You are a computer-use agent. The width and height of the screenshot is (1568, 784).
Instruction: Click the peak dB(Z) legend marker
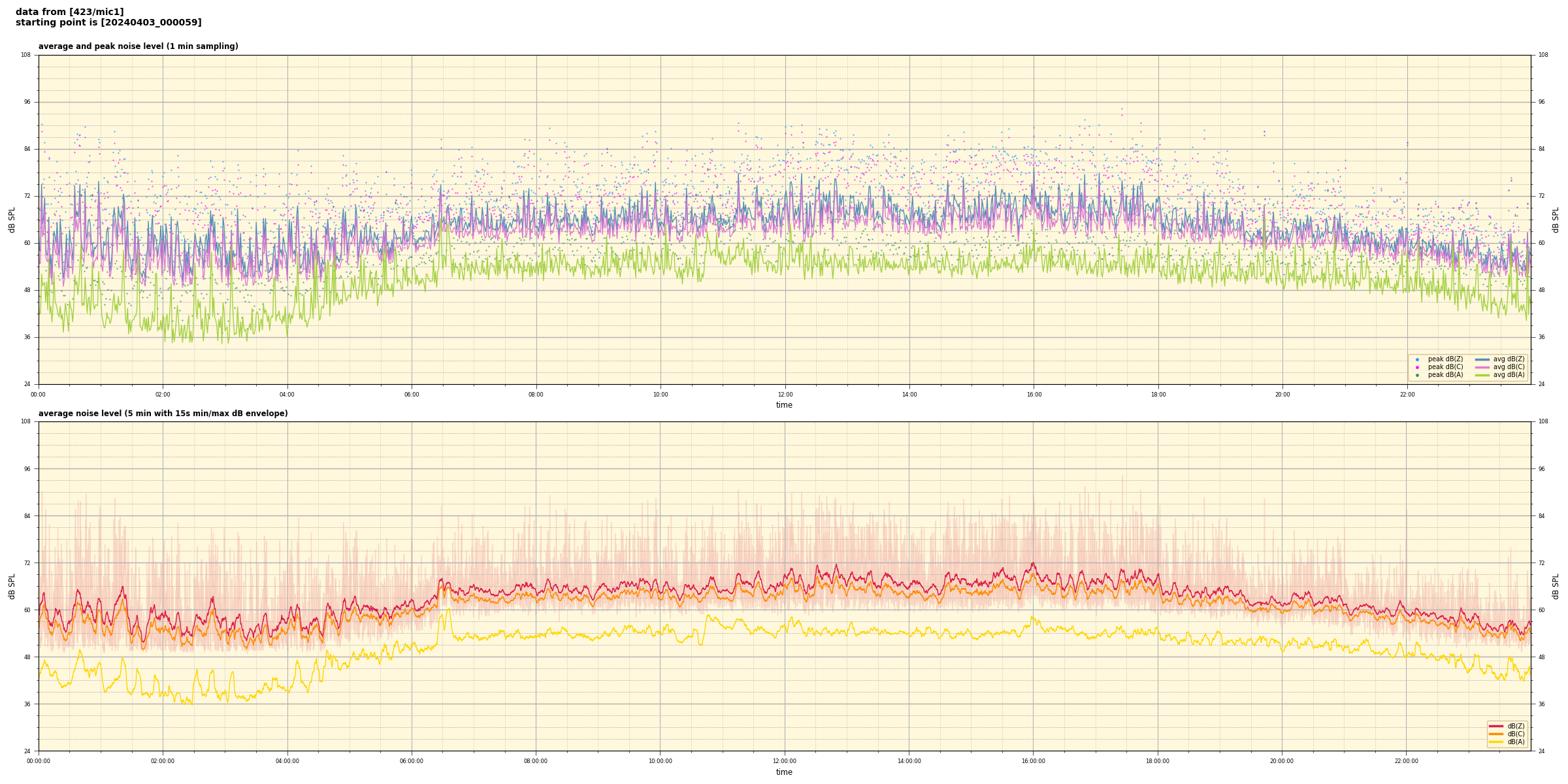(1417, 359)
